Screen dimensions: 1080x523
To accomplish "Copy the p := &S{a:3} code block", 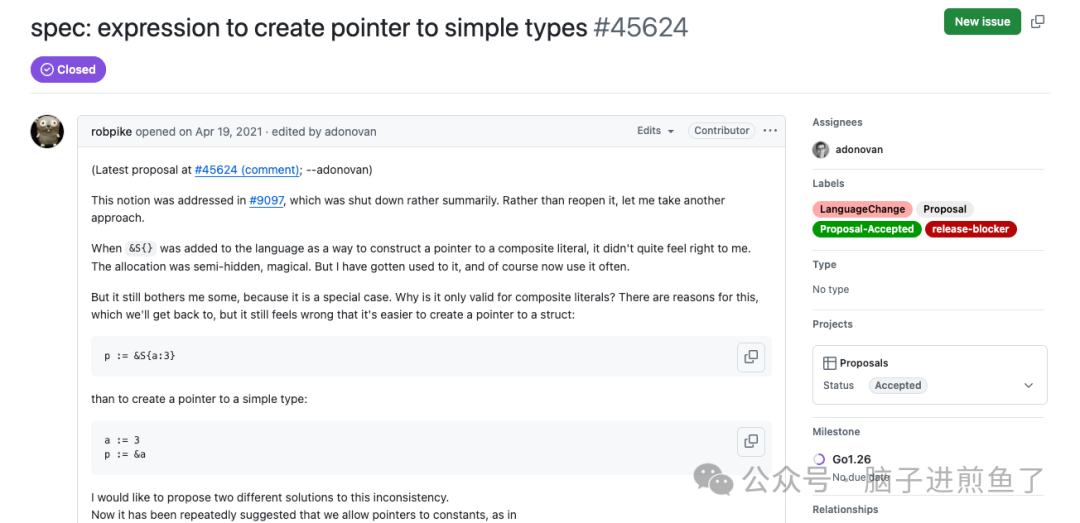I will [750, 356].
